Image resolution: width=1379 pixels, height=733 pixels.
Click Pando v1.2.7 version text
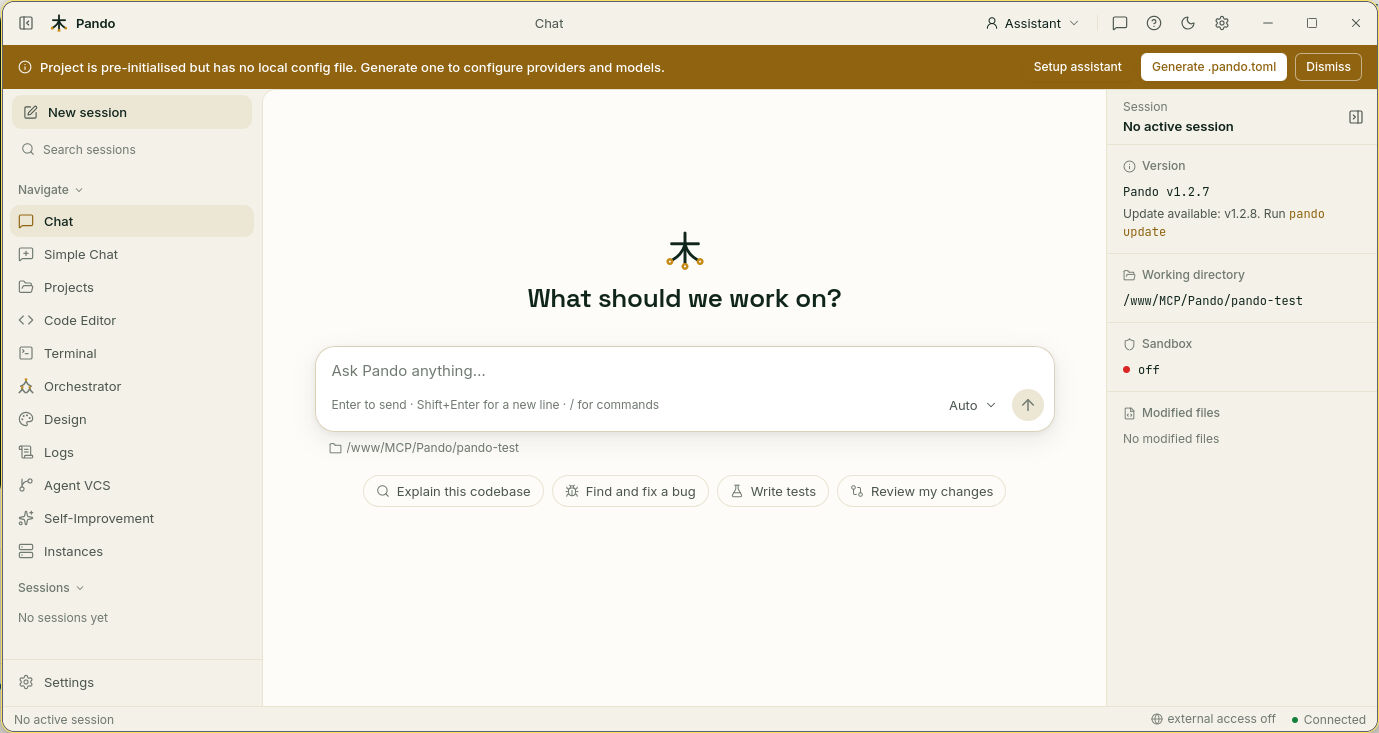[x=1166, y=192]
